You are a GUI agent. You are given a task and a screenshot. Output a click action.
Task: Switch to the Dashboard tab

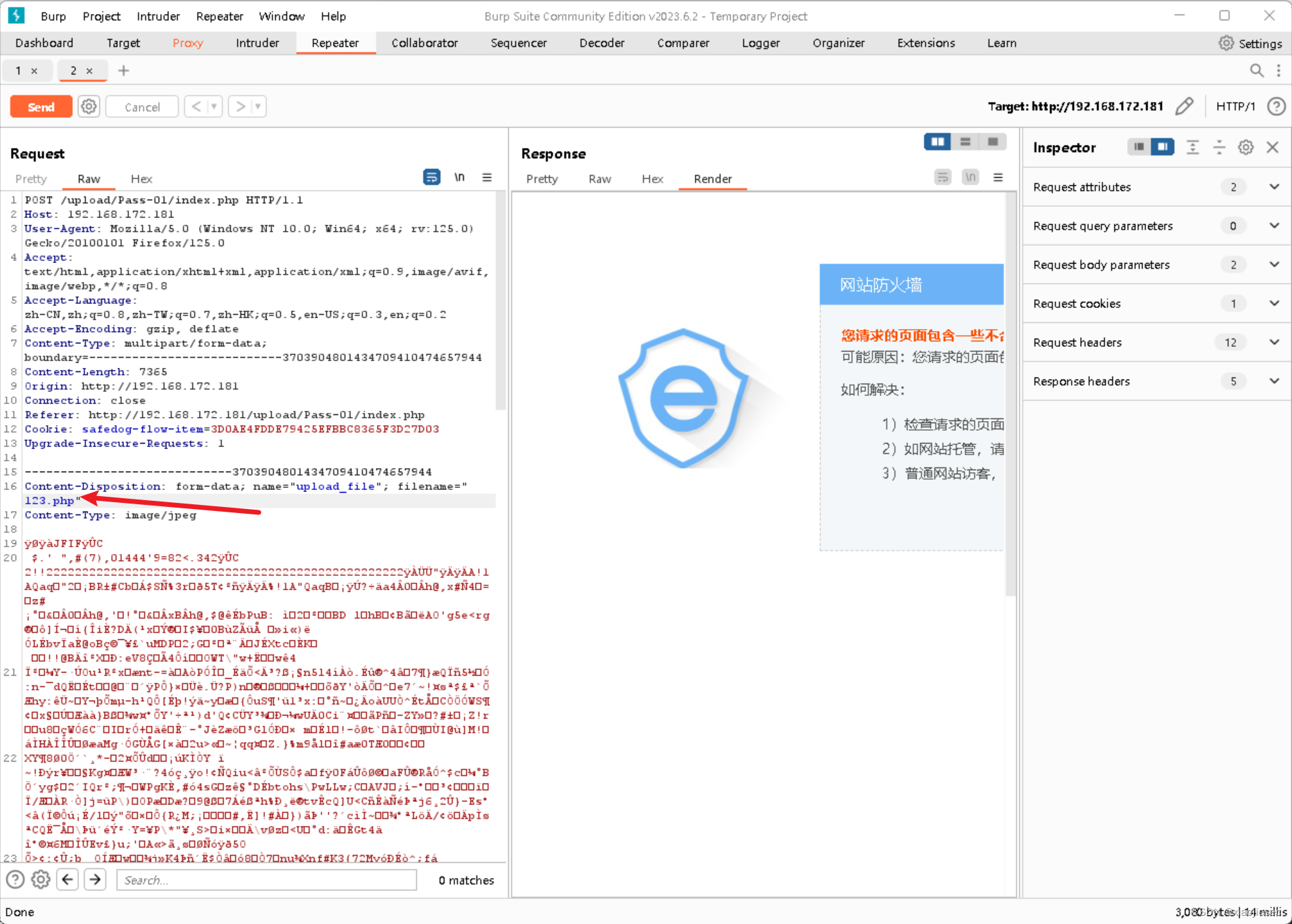coord(44,43)
